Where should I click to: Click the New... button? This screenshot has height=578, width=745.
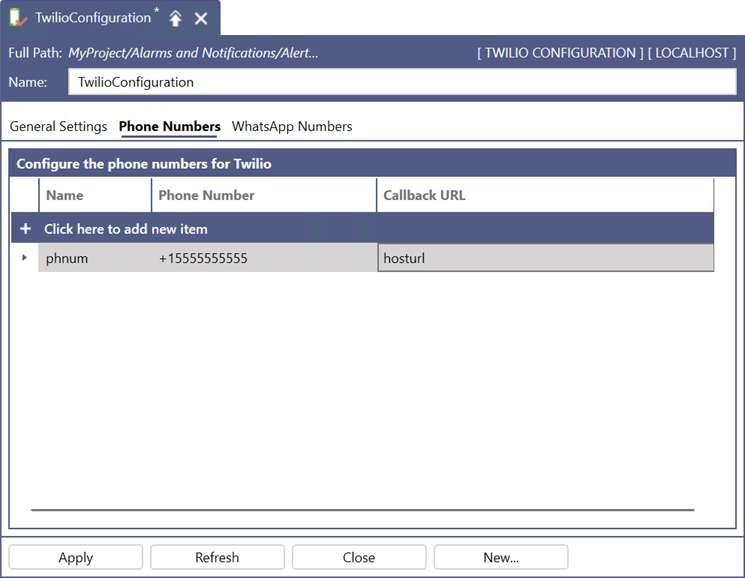(x=501, y=557)
